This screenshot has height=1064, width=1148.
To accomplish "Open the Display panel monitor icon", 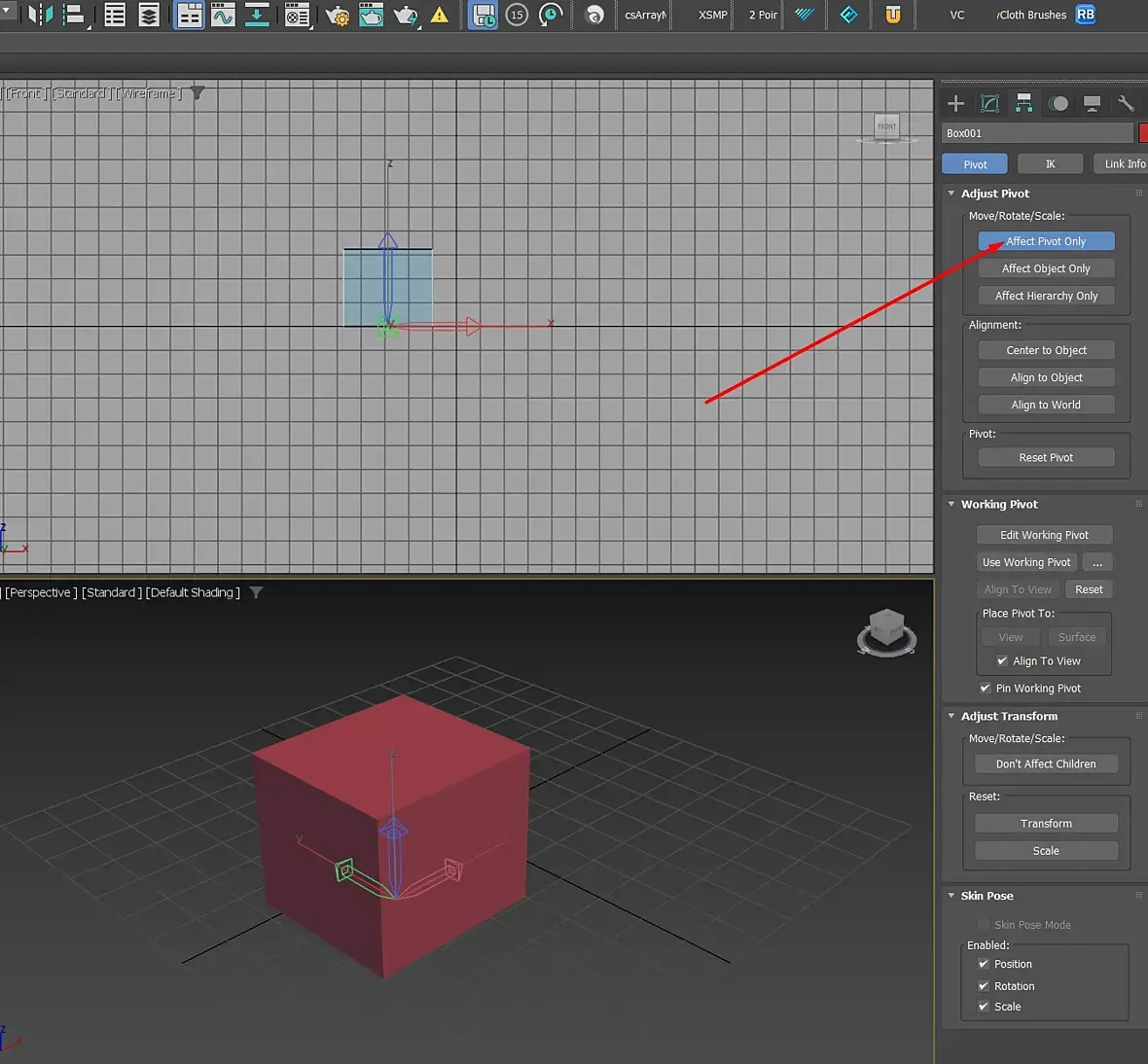I will pos(1092,103).
